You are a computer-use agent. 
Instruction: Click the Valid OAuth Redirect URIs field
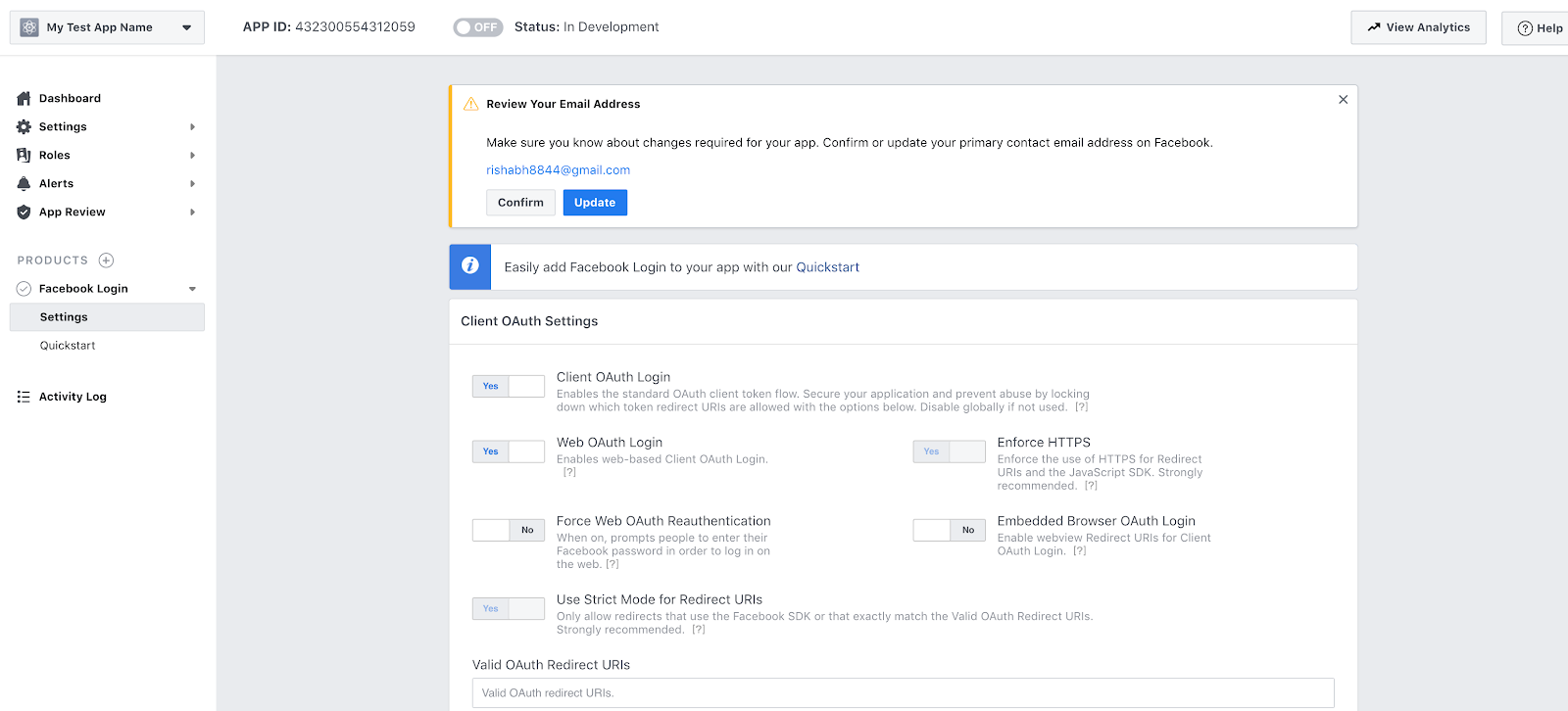click(904, 693)
